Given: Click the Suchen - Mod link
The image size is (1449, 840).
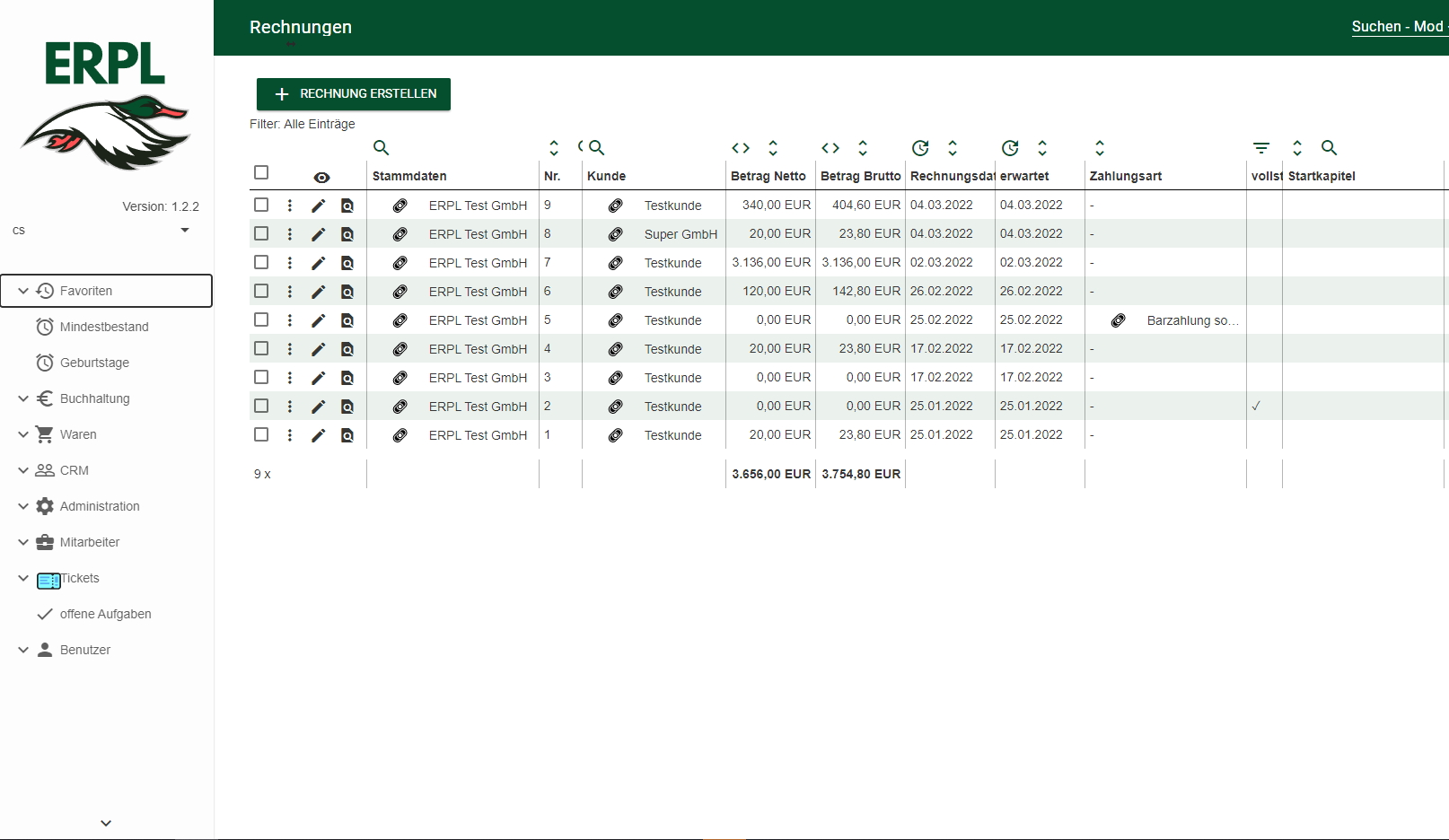Looking at the screenshot, I should [1397, 27].
